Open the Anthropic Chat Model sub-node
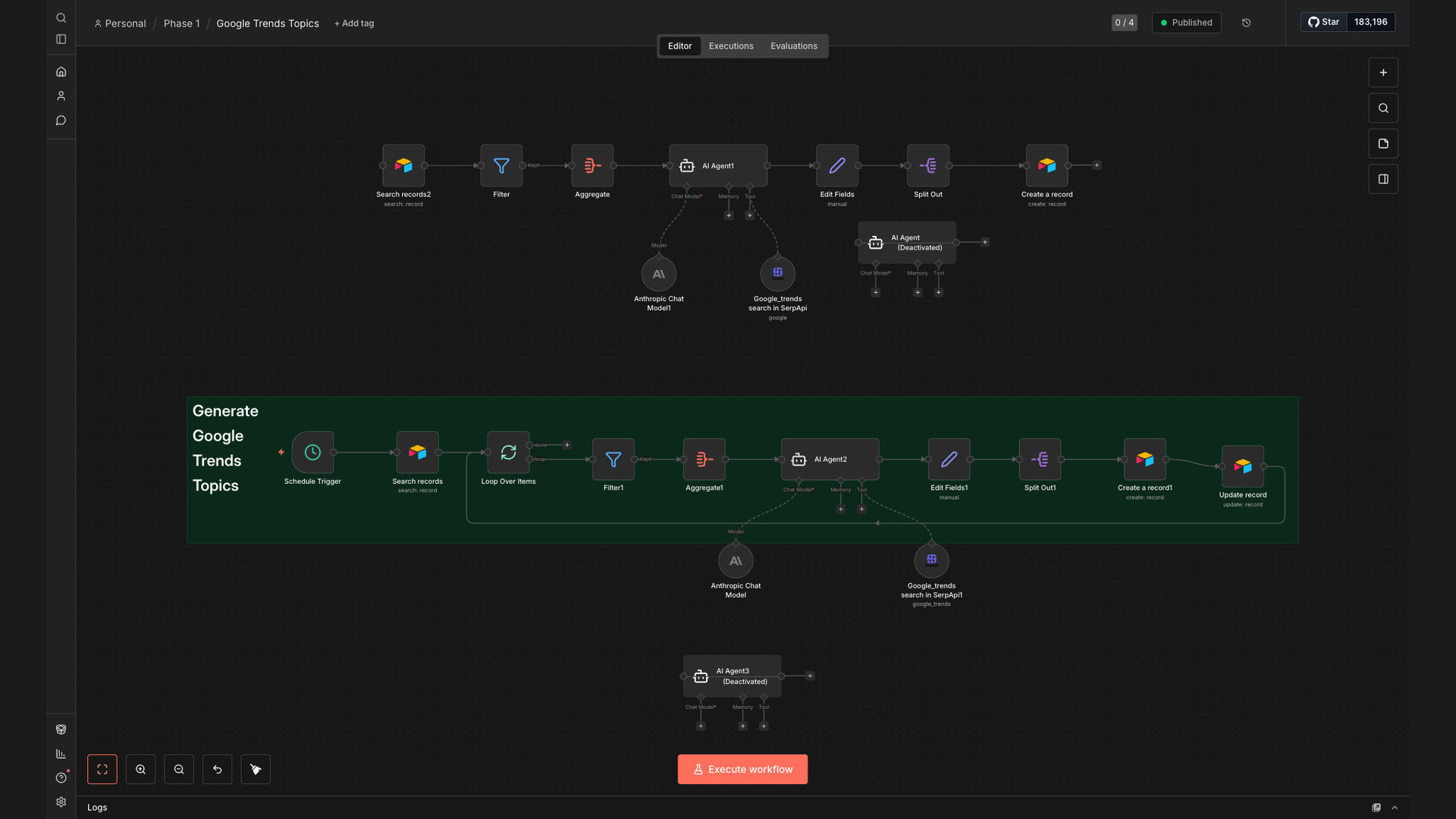1456x819 pixels. (x=736, y=561)
